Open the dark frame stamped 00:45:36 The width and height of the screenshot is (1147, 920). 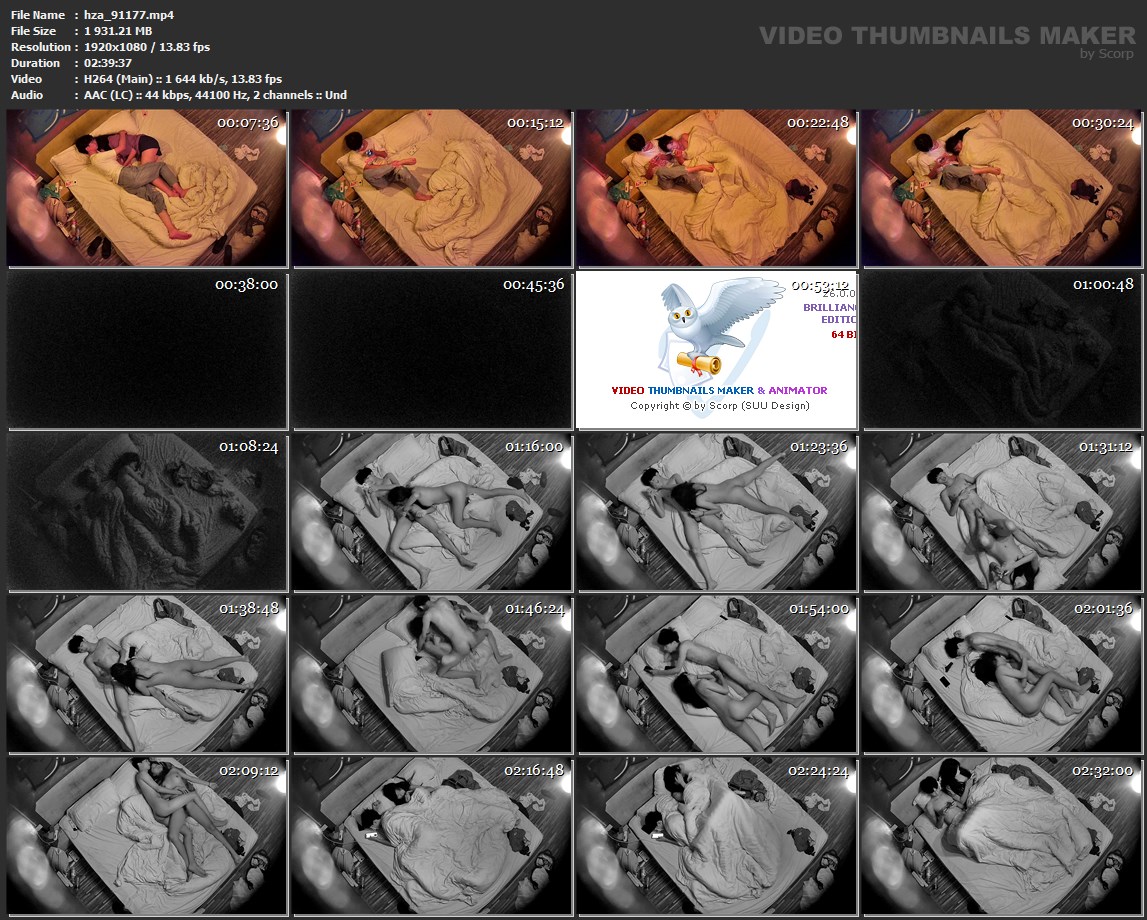coord(432,350)
